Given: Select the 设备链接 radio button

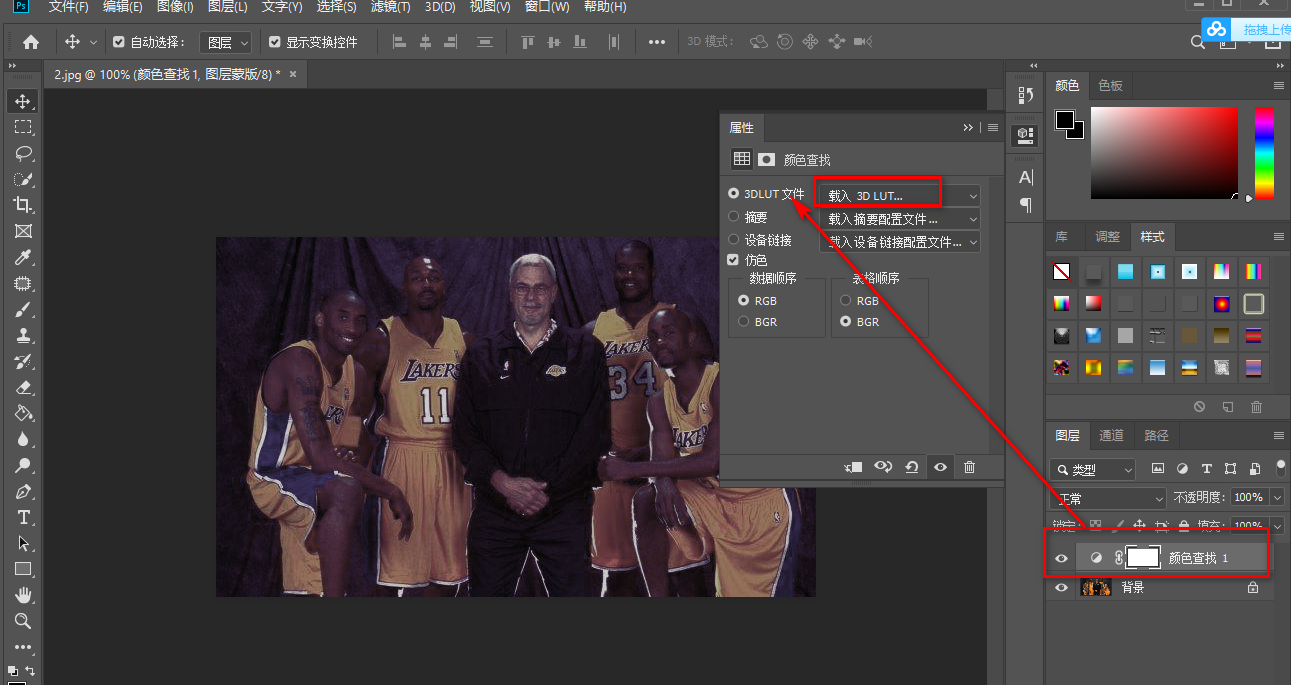Looking at the screenshot, I should point(734,240).
